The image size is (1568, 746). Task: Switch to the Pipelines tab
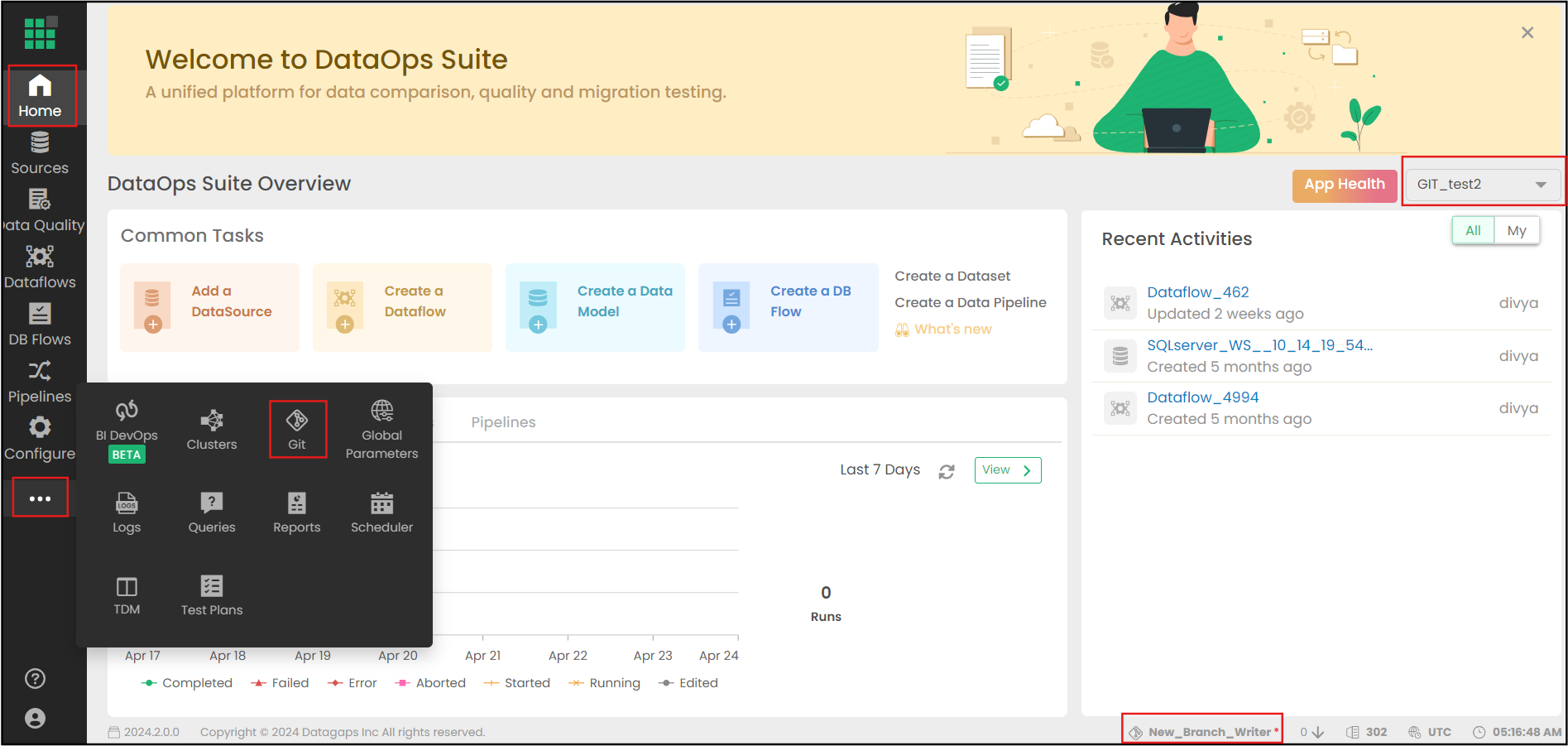point(503,422)
